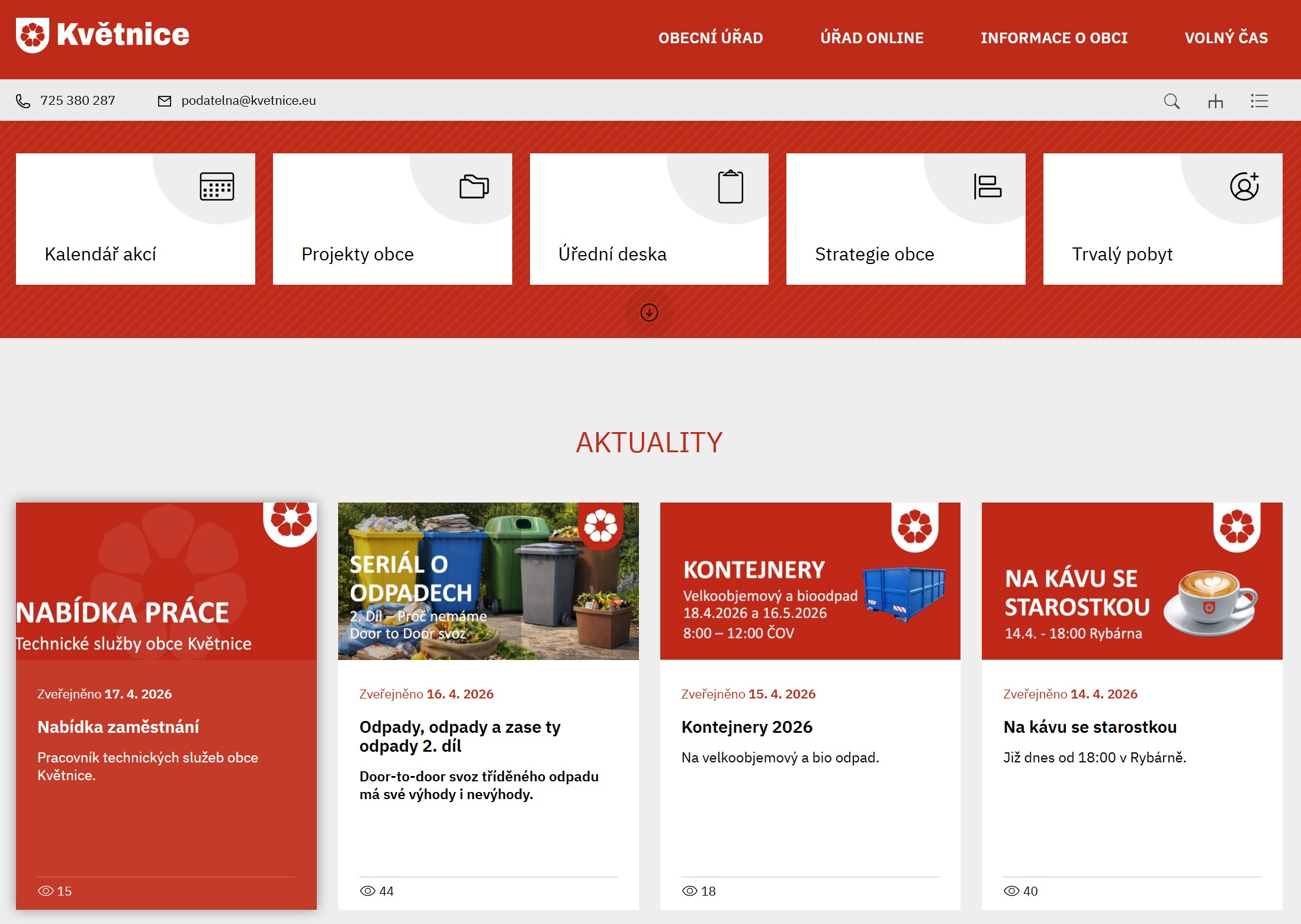This screenshot has width=1301, height=924.
Task: Click the chart icon on Strategie obce
Action: coord(987,187)
